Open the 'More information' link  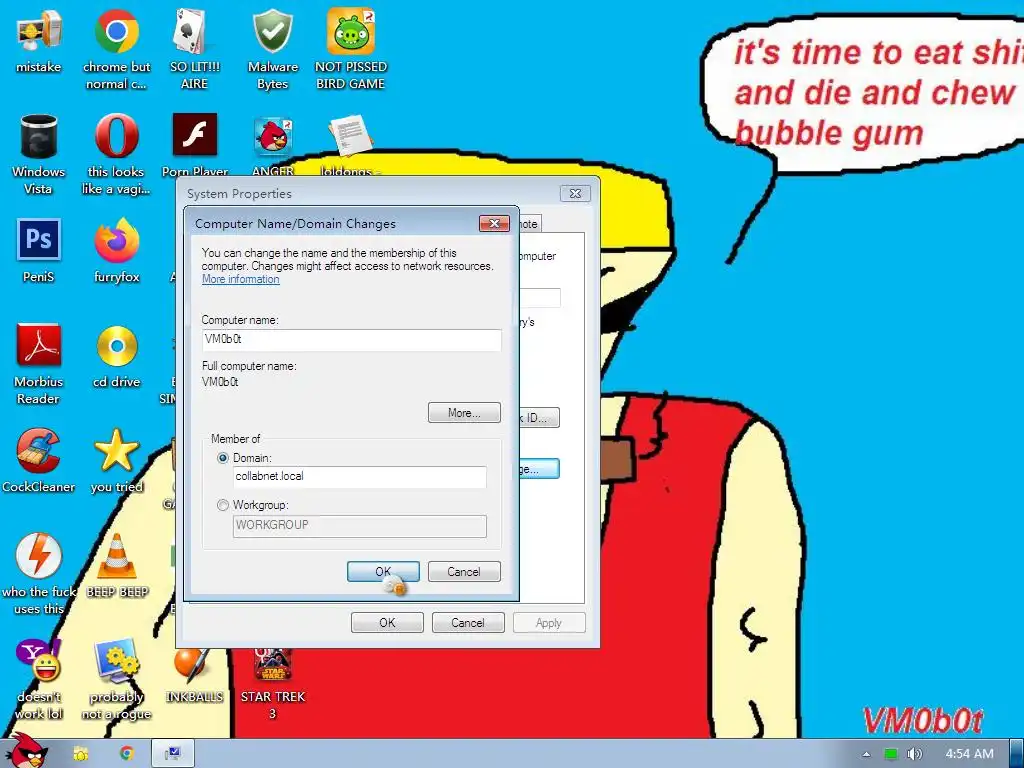coord(240,279)
